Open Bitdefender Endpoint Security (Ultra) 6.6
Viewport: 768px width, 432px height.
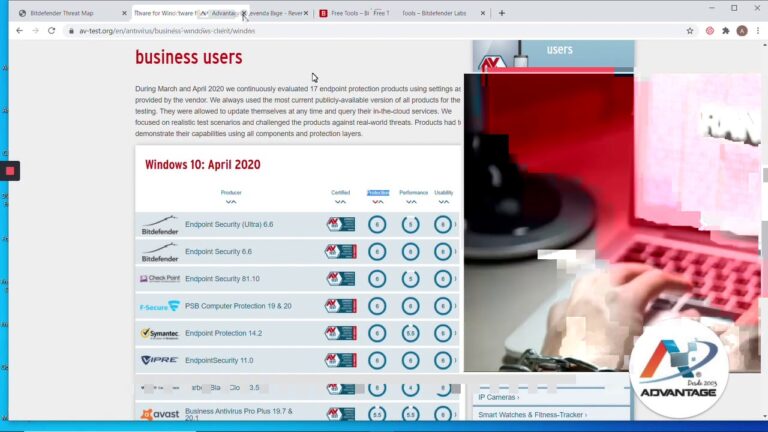[229, 224]
